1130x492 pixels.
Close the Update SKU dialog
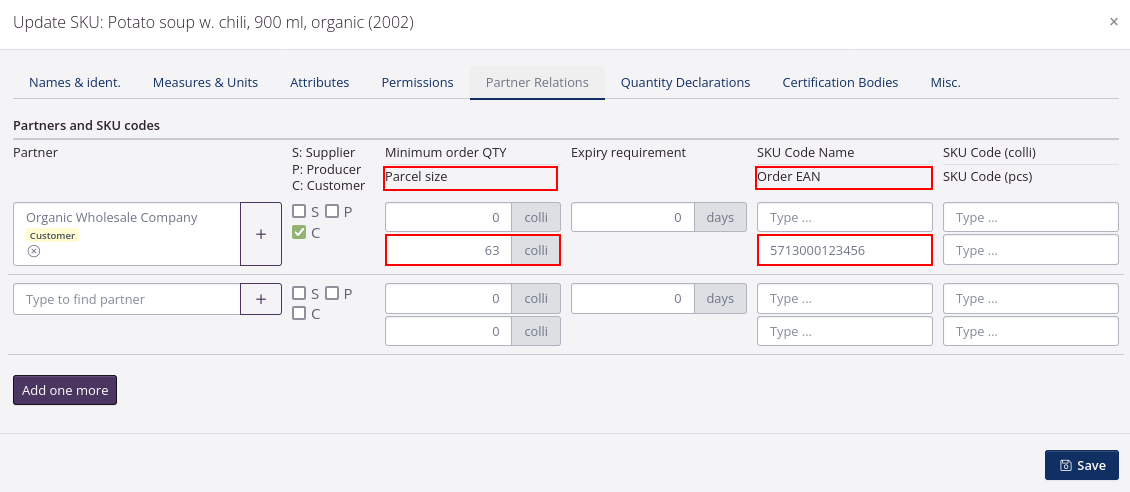coord(1113,22)
